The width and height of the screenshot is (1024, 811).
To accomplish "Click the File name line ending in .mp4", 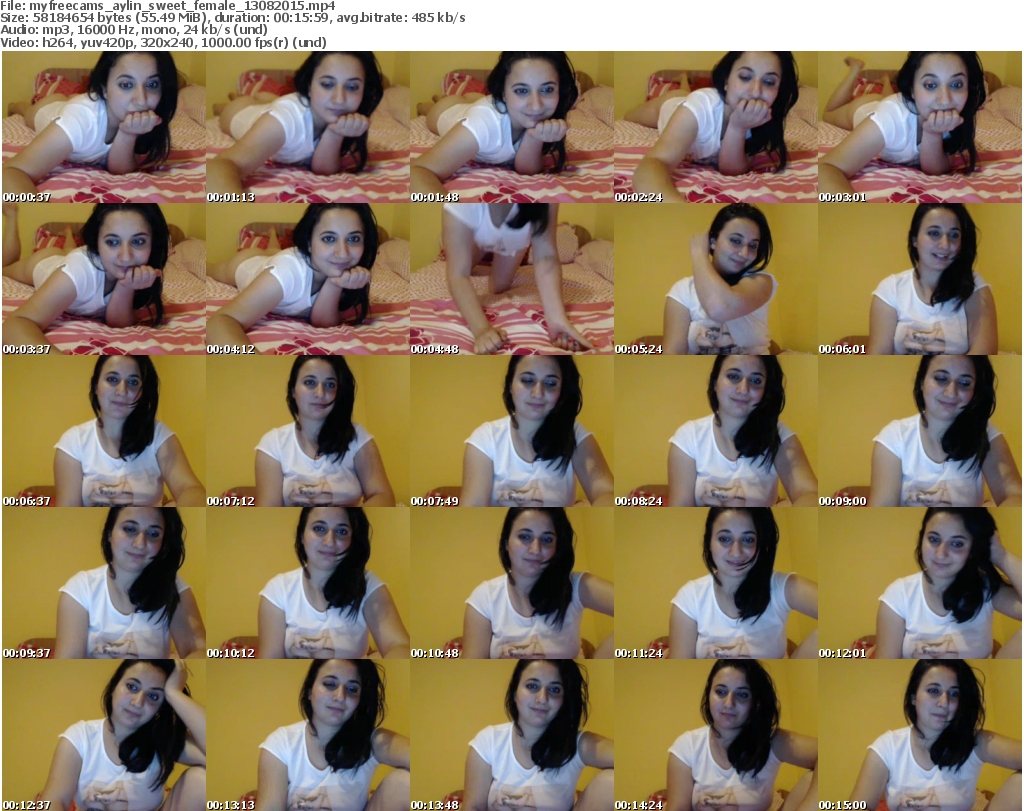I will pos(168,6).
